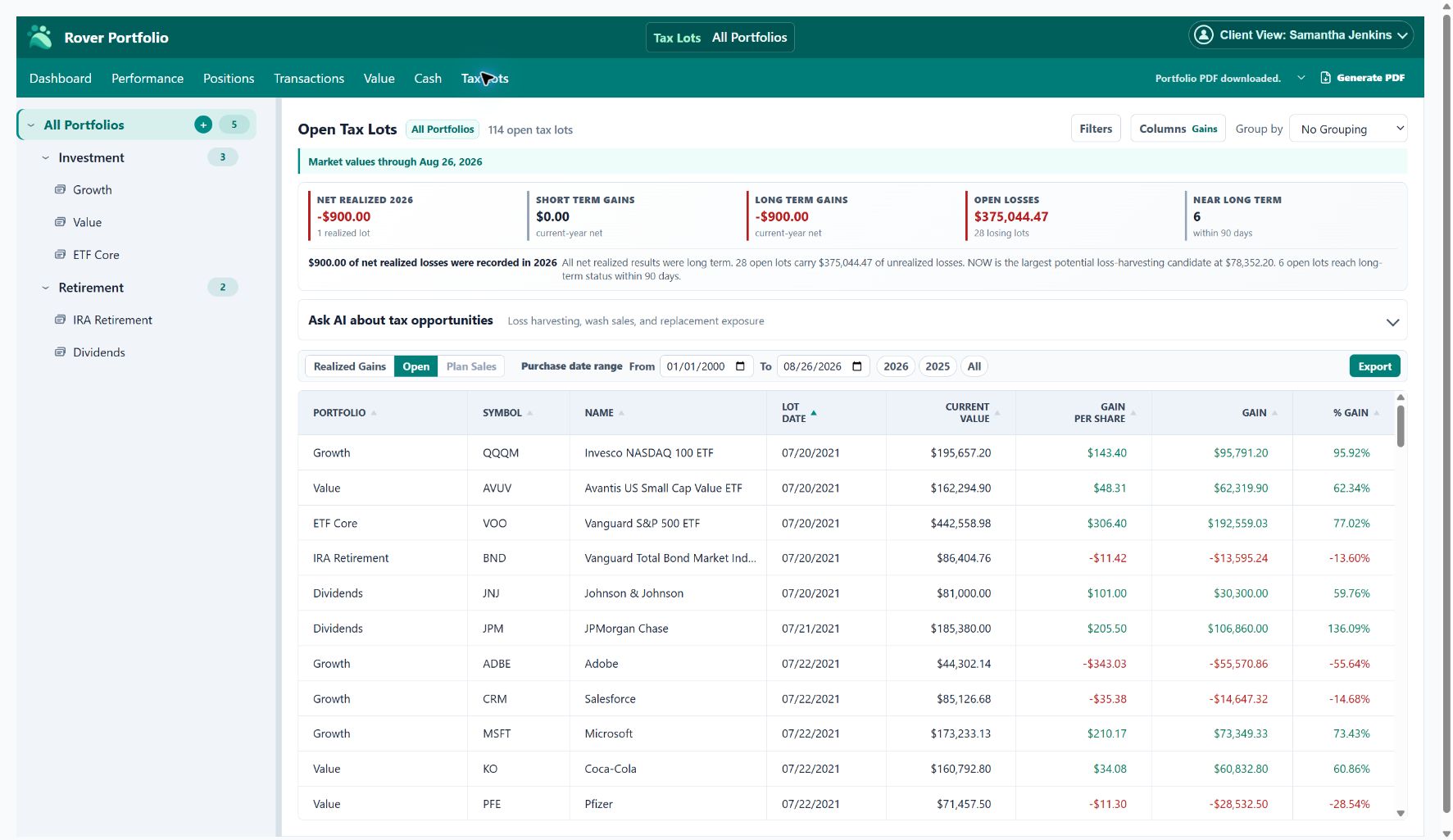
Task: Click the Growth portfolio icon in sidebar
Action: (x=60, y=189)
